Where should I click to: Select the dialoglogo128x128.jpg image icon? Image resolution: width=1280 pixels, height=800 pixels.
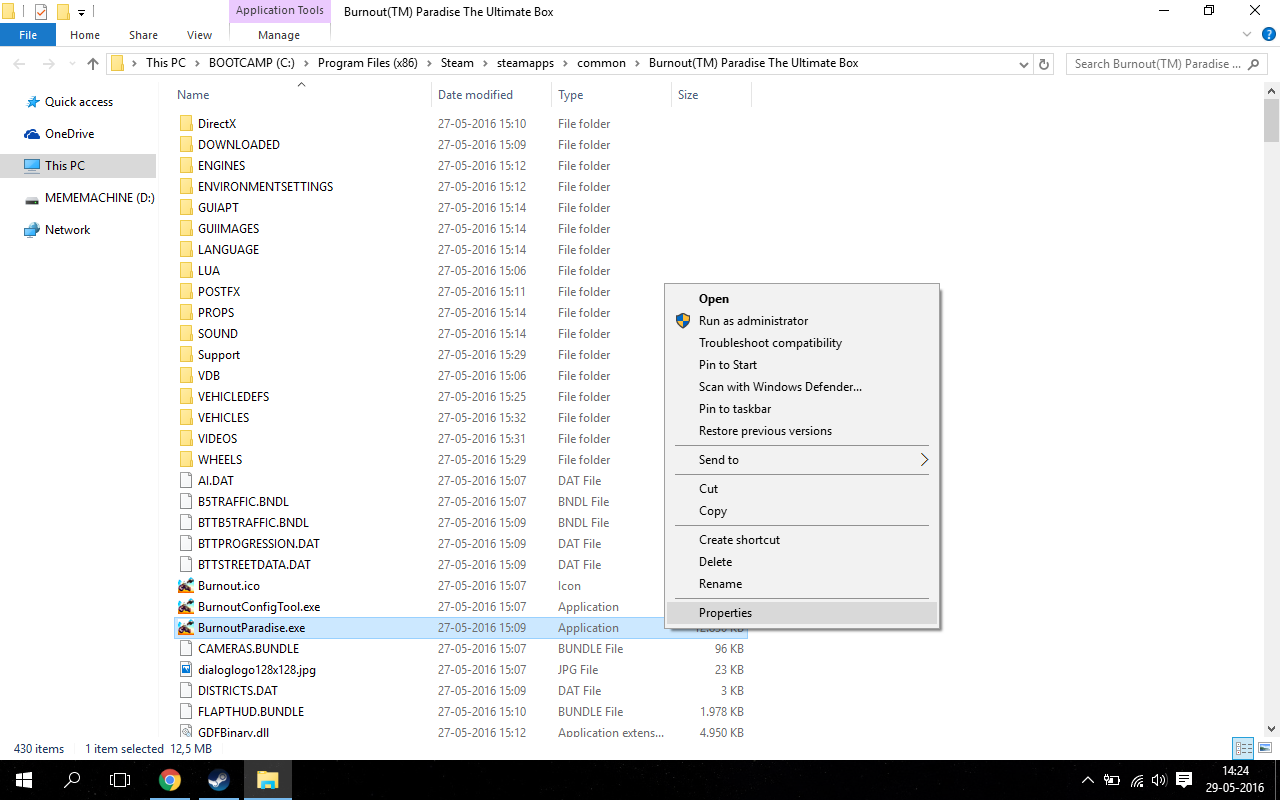click(x=186, y=670)
